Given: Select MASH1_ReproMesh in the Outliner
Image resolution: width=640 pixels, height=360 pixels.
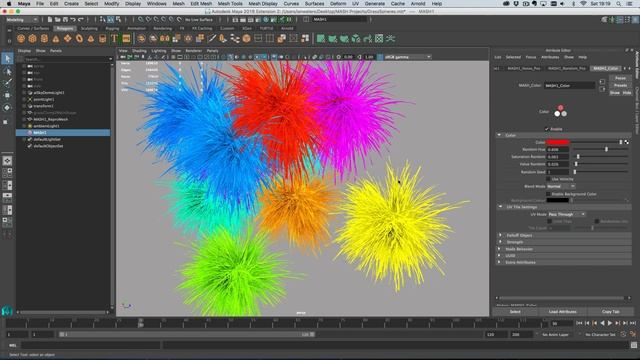Looking at the screenshot, I should coord(51,119).
